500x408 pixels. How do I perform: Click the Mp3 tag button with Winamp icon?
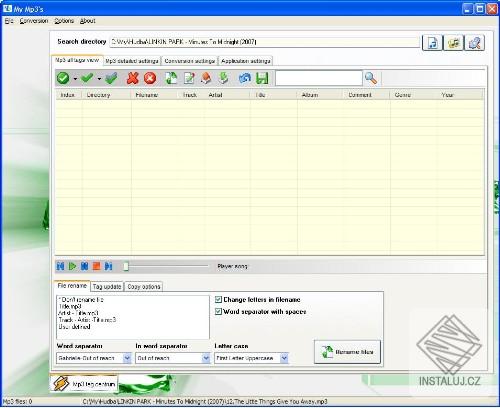click(84, 384)
